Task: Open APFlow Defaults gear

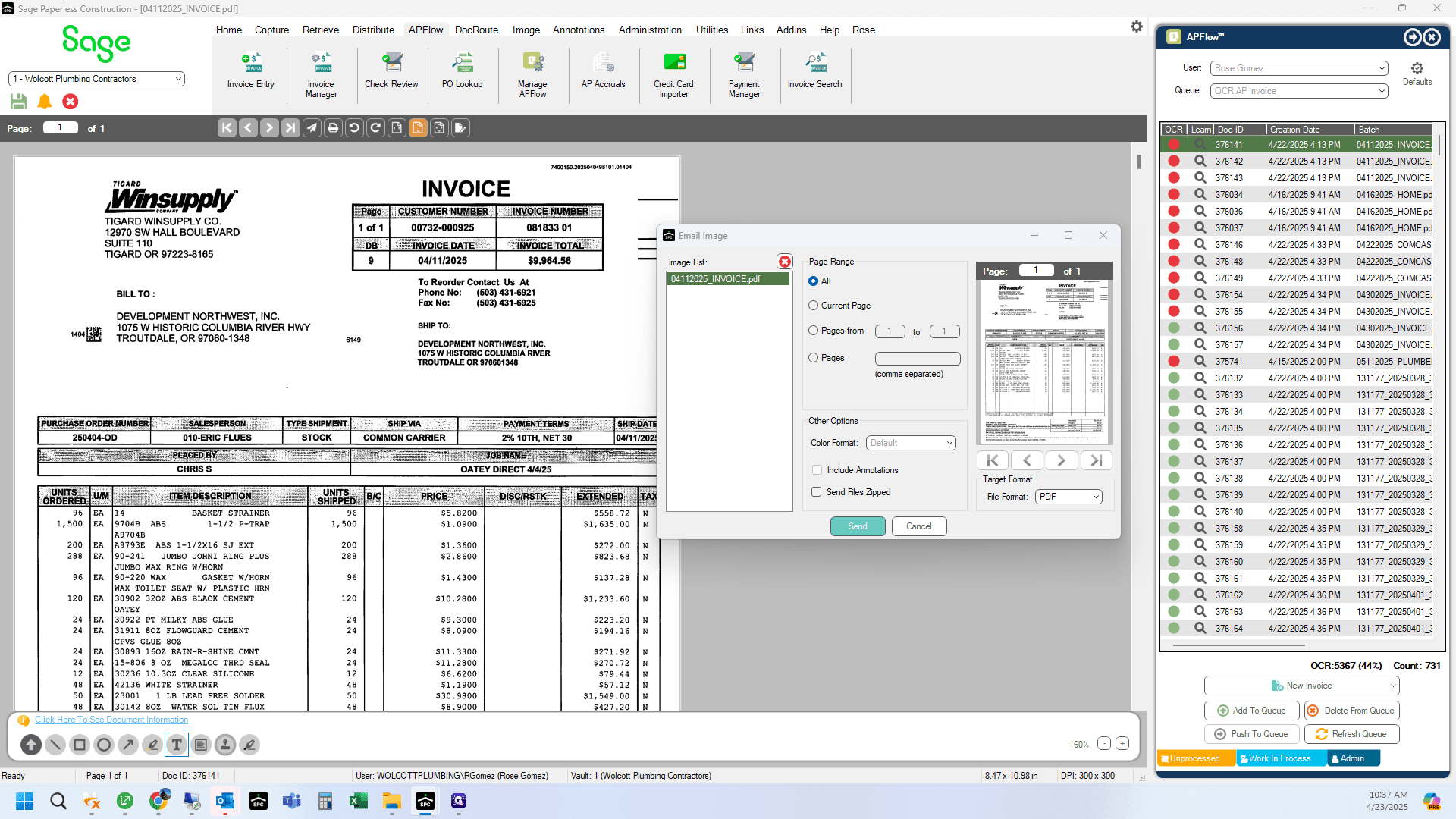Action: (1417, 73)
